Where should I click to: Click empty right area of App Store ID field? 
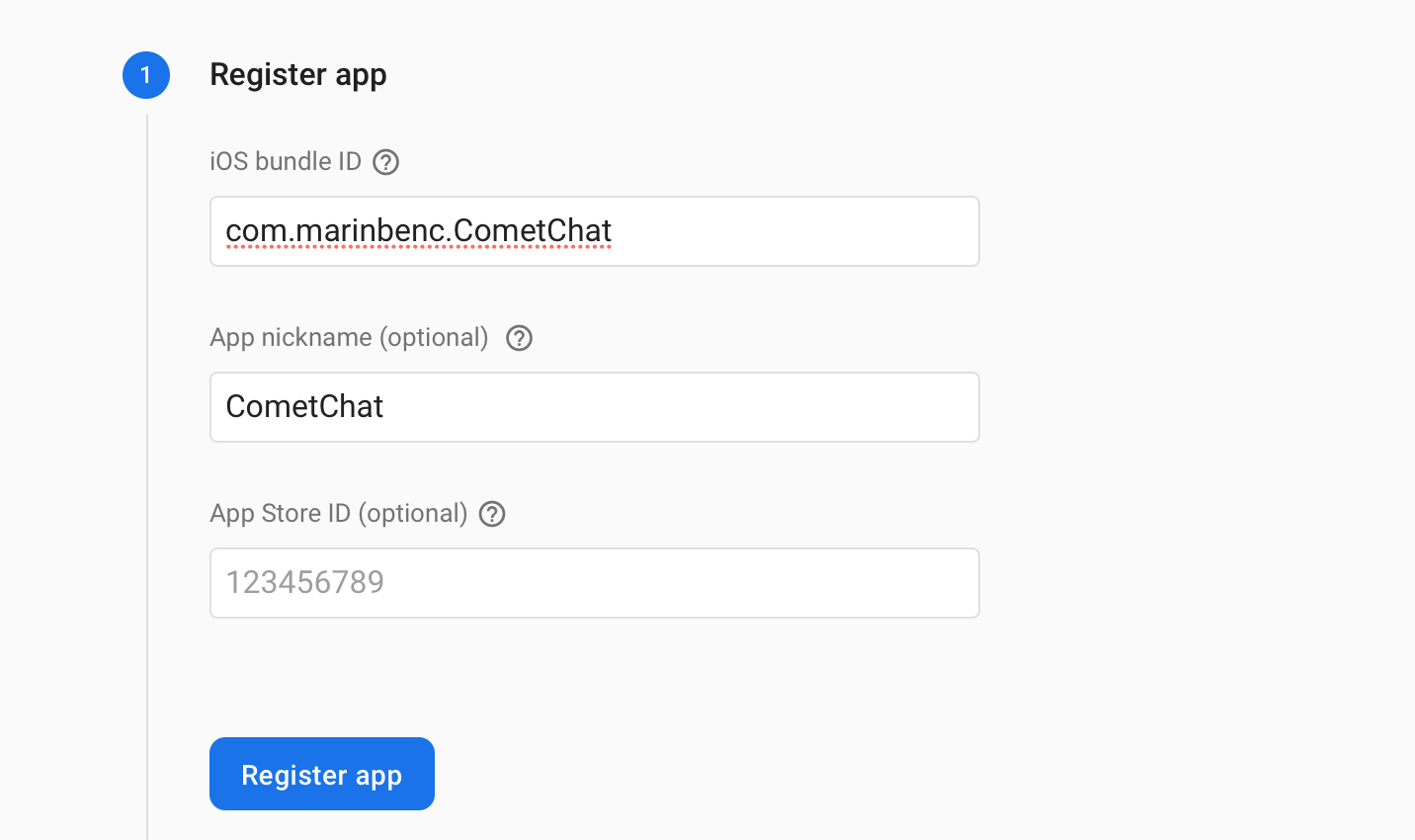(682, 583)
